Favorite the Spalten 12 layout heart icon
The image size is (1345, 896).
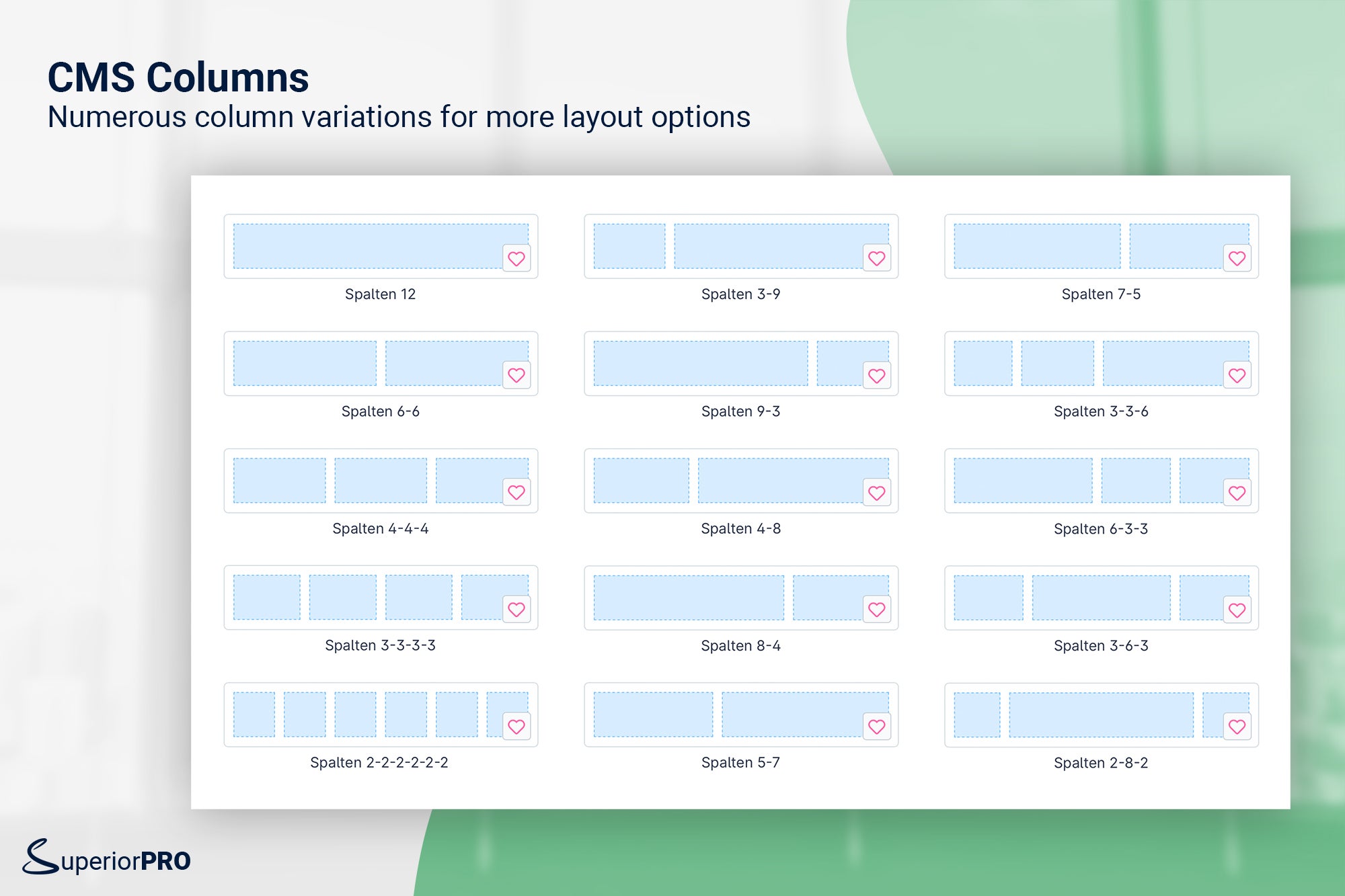[x=516, y=258]
